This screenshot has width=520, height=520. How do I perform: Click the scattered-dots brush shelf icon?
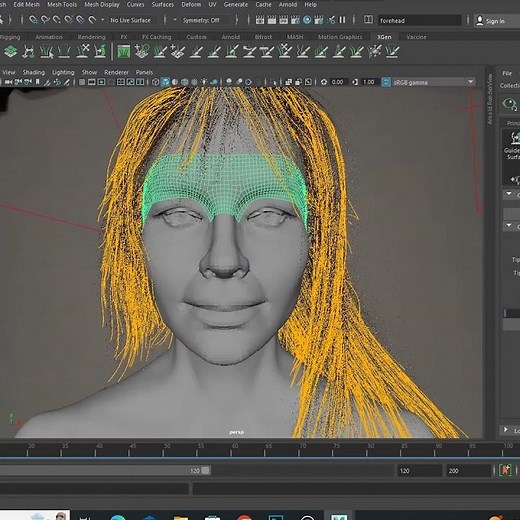point(374,51)
